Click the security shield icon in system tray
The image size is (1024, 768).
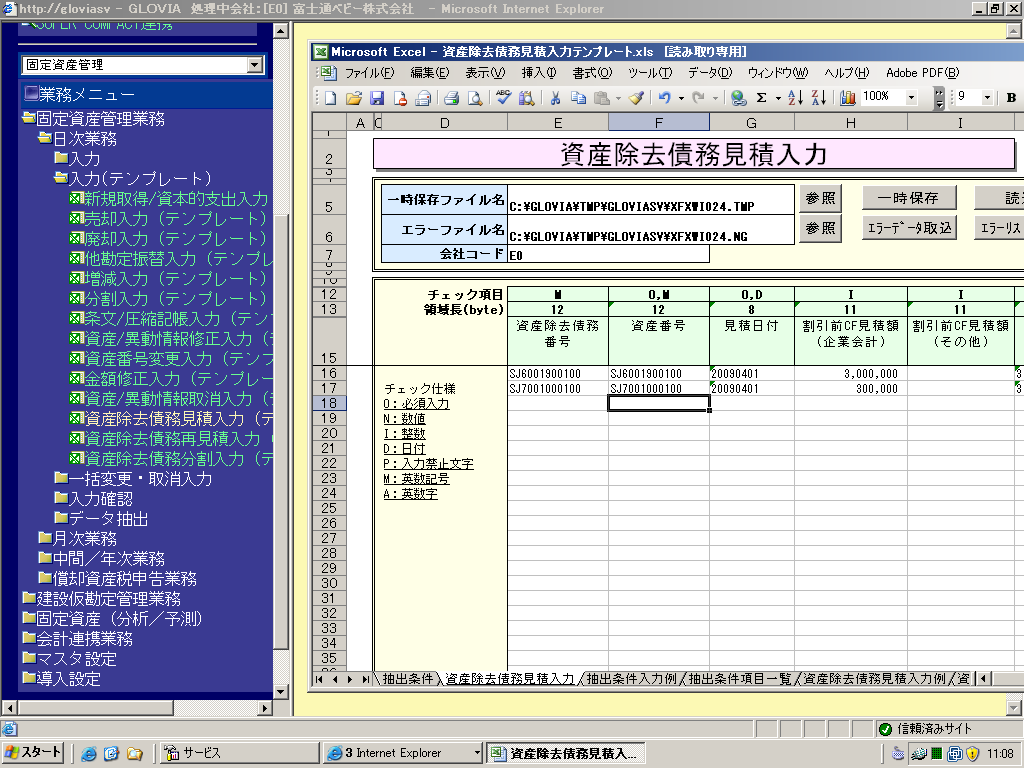(972, 754)
